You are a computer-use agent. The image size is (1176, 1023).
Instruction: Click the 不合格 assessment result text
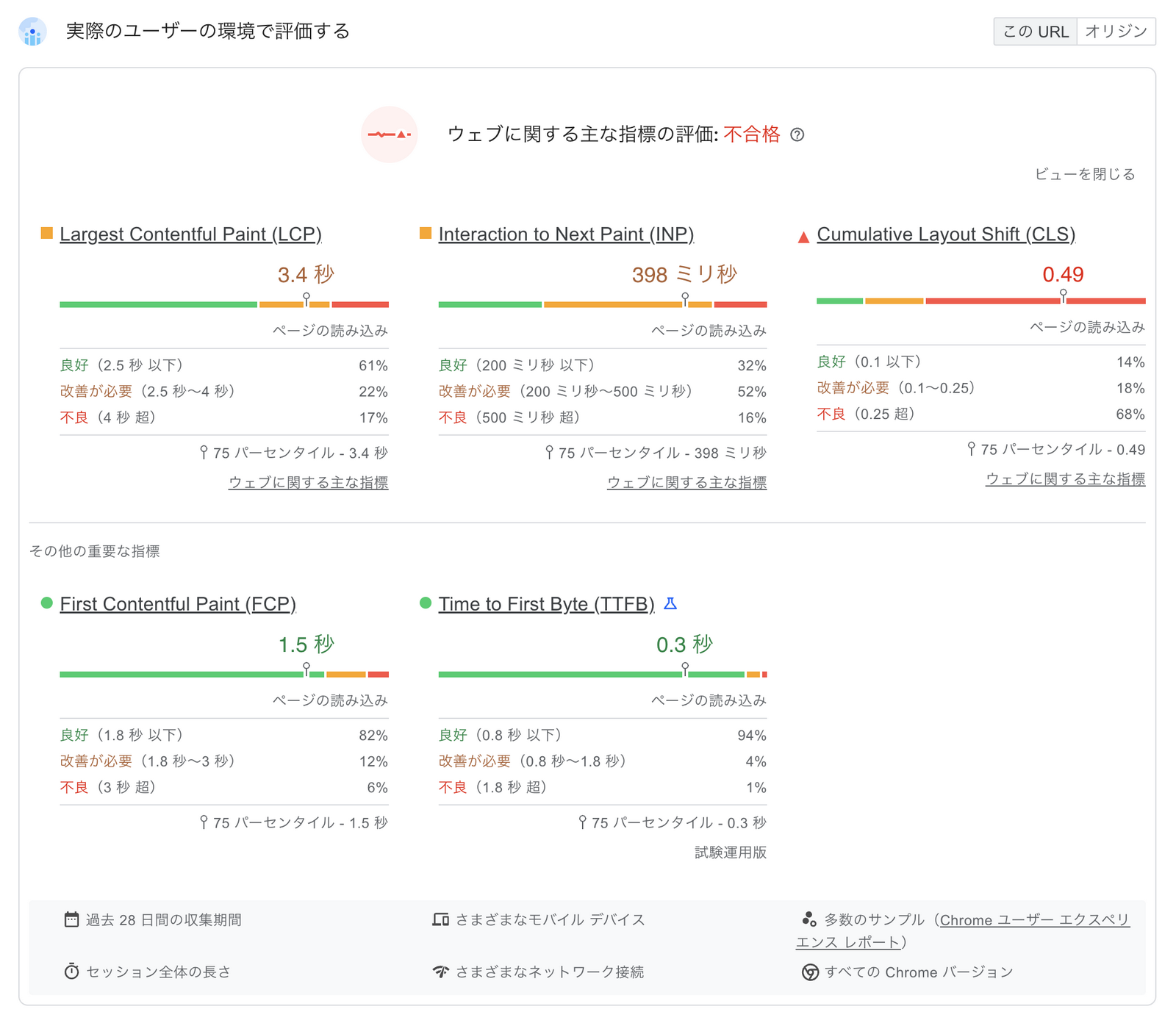752,134
